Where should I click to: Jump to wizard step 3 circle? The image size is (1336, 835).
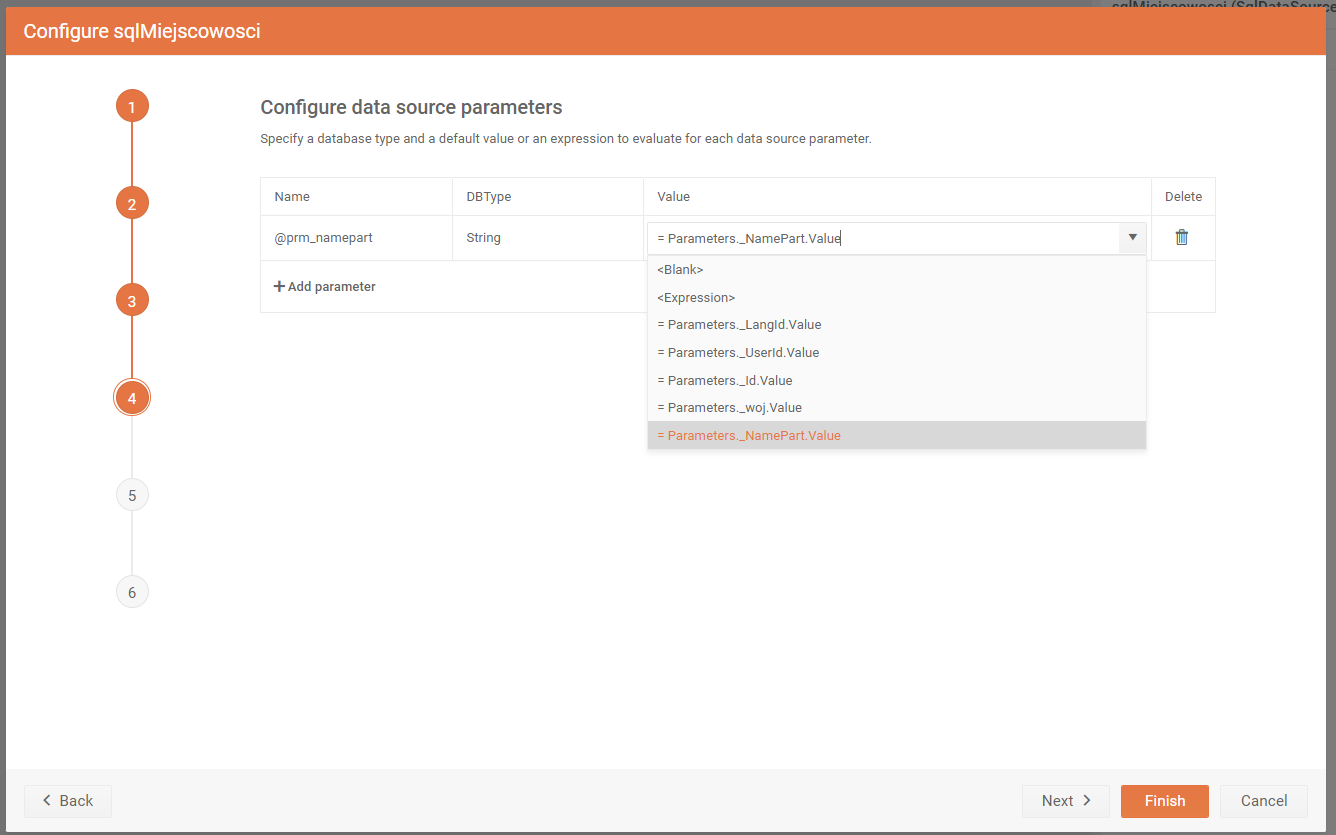coord(132,300)
